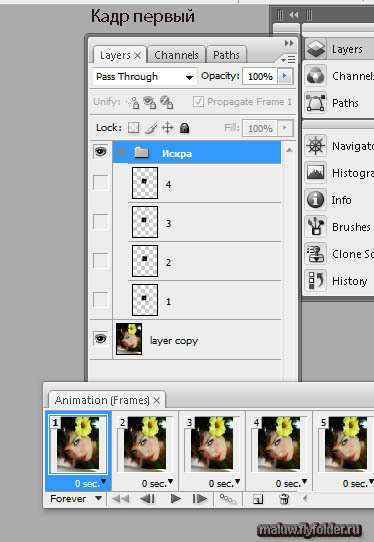
Task: Open the Pass Through blend mode dropdown
Action: point(145,77)
